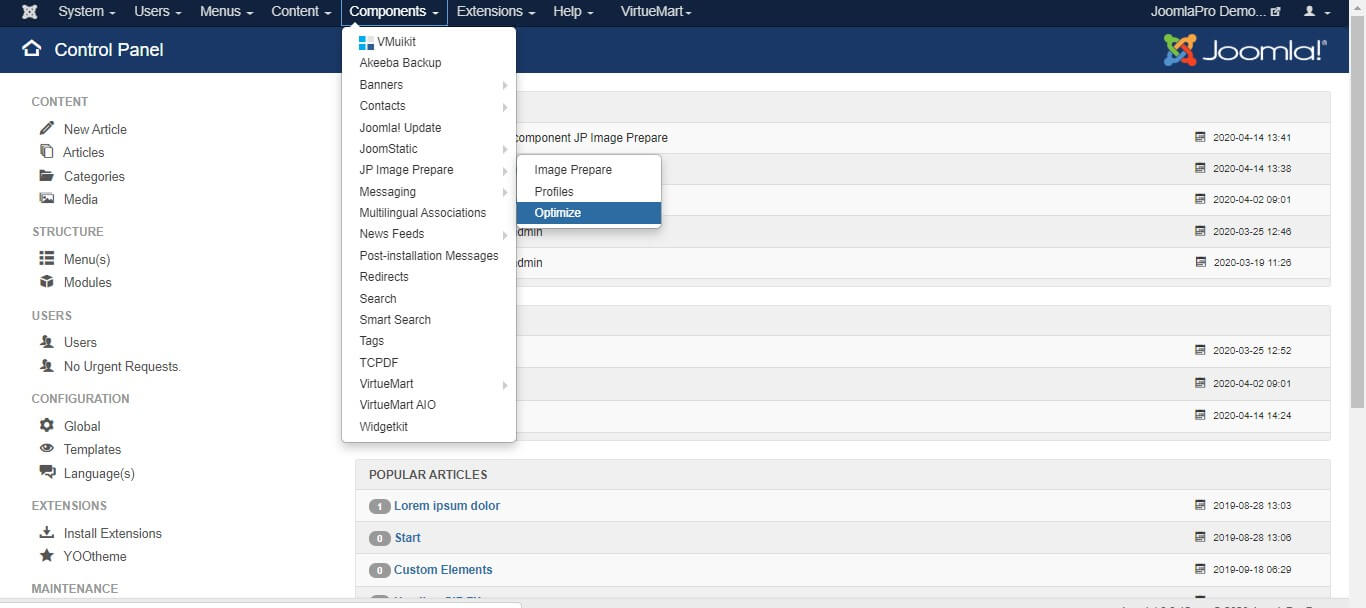The height and width of the screenshot is (608, 1366).
Task: Click the Joomla logo icon in top bar
Action: coord(30,12)
